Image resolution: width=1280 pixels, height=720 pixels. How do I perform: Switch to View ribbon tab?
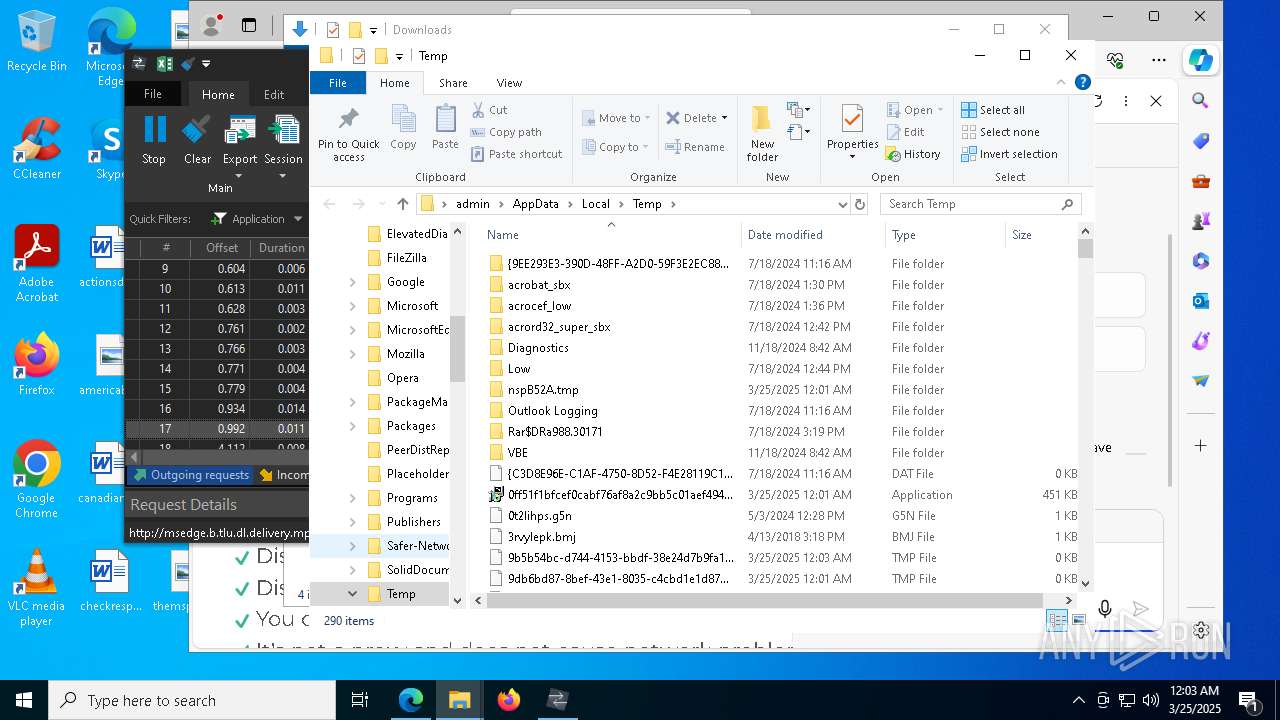click(509, 83)
